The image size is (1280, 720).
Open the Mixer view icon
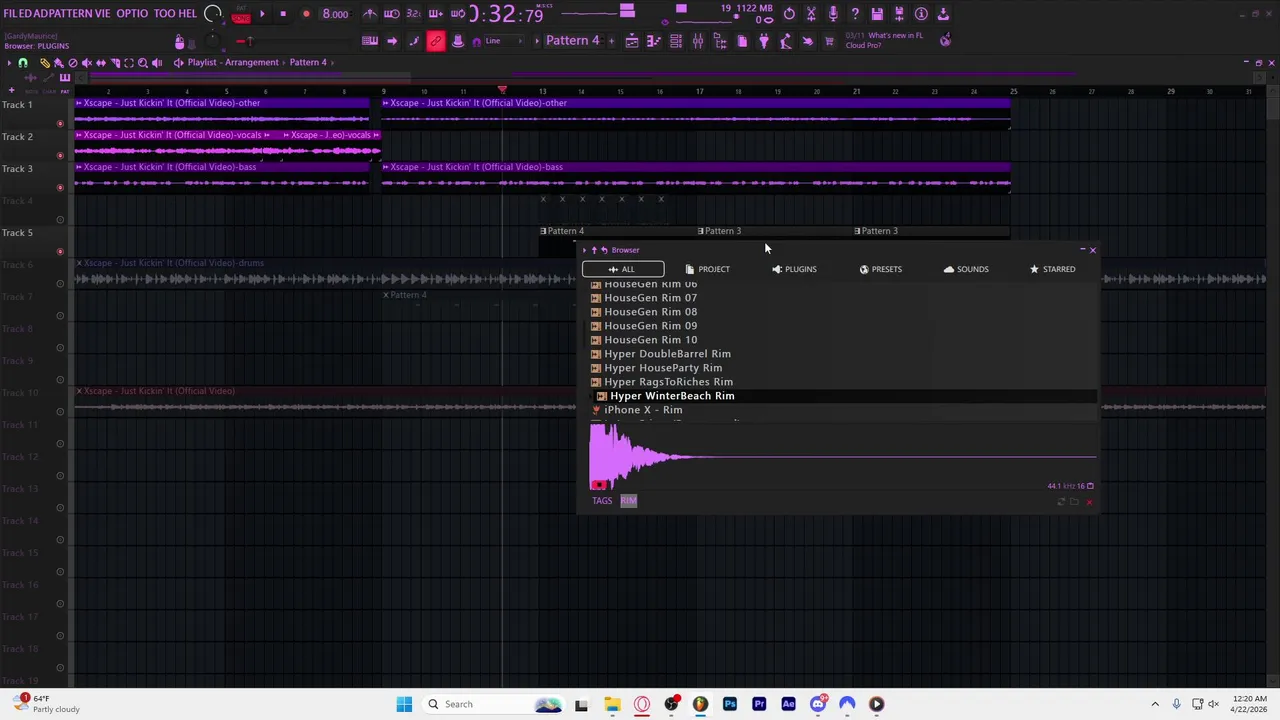698,41
